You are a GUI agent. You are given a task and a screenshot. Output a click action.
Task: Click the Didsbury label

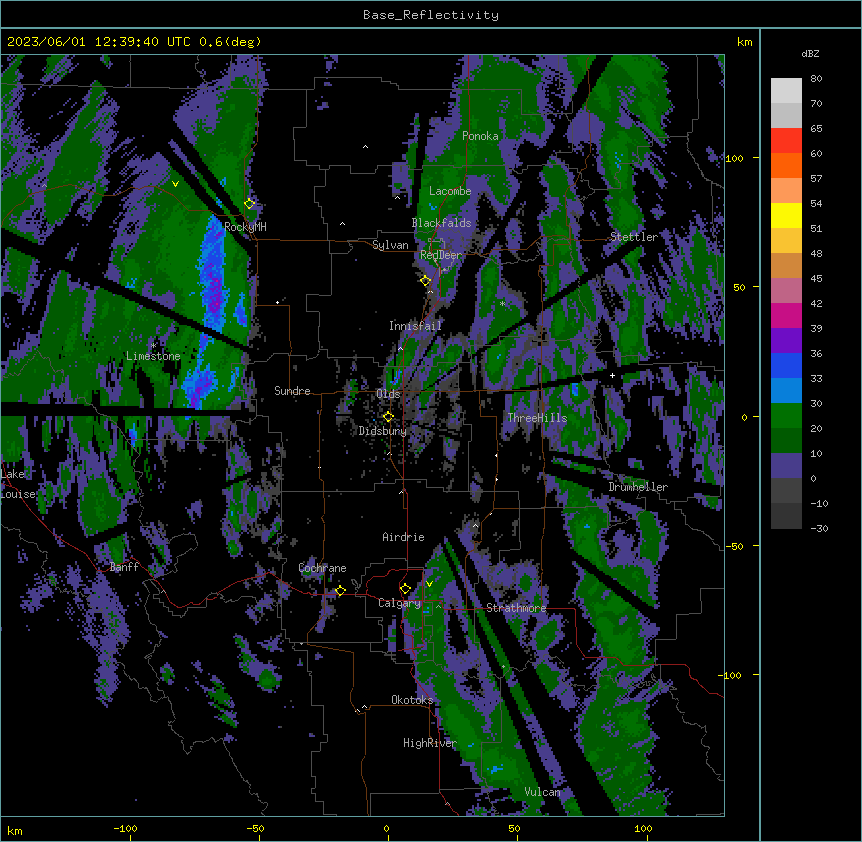[383, 431]
